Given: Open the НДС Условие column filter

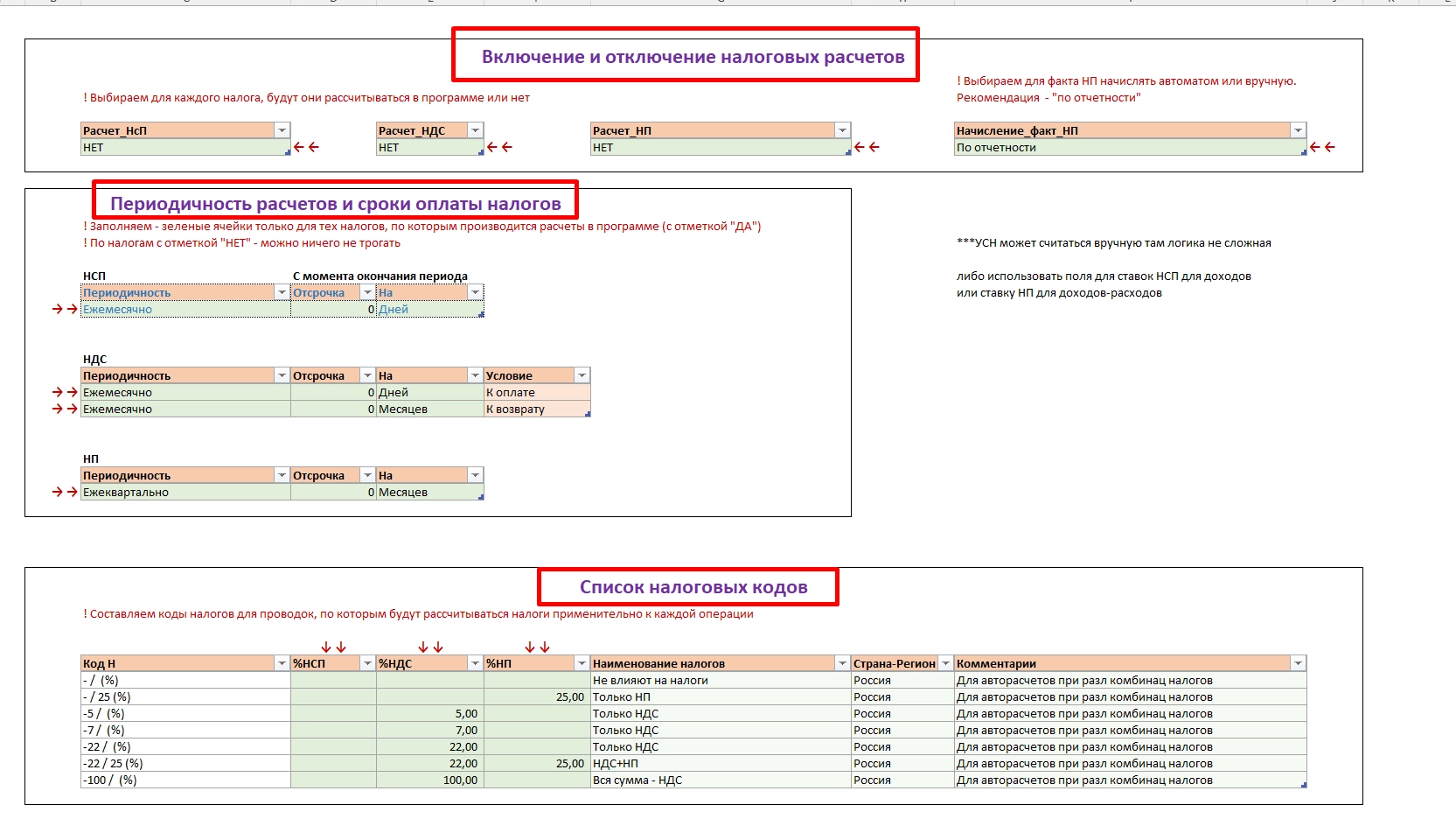Looking at the screenshot, I should (x=582, y=375).
